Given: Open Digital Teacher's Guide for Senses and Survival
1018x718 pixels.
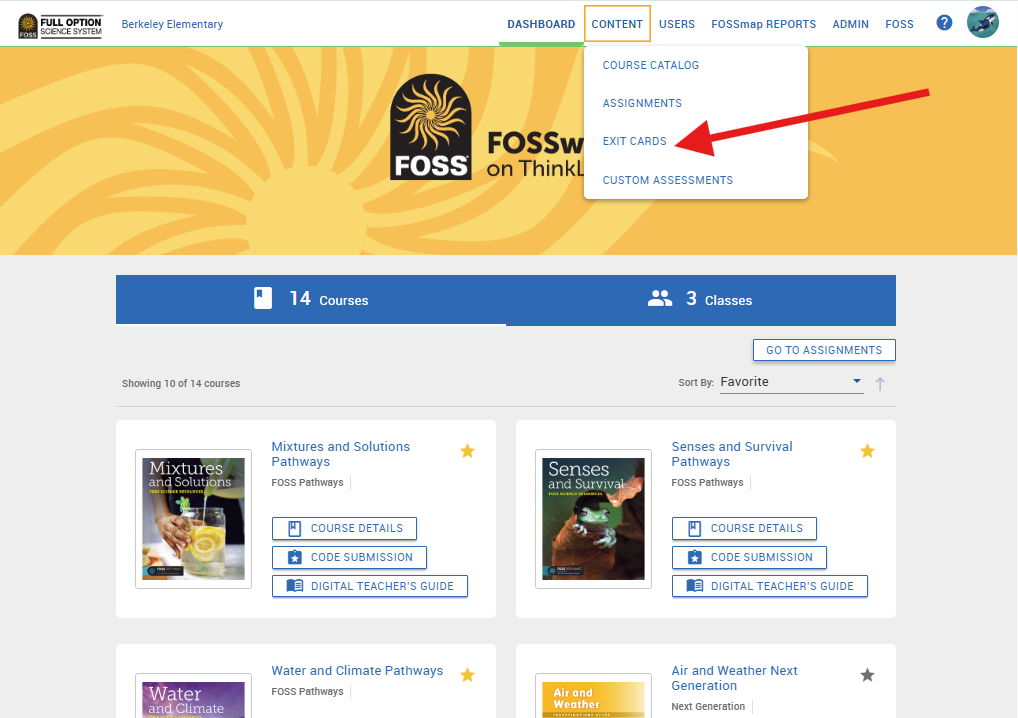Looking at the screenshot, I should (769, 586).
